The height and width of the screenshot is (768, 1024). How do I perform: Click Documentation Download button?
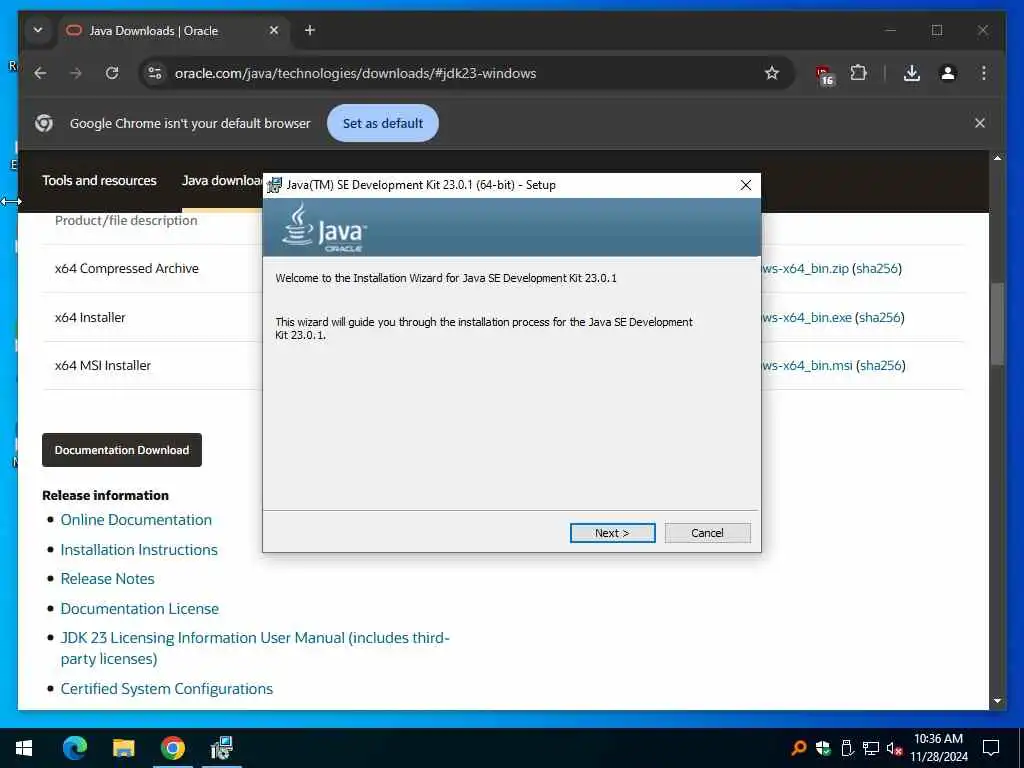click(122, 450)
